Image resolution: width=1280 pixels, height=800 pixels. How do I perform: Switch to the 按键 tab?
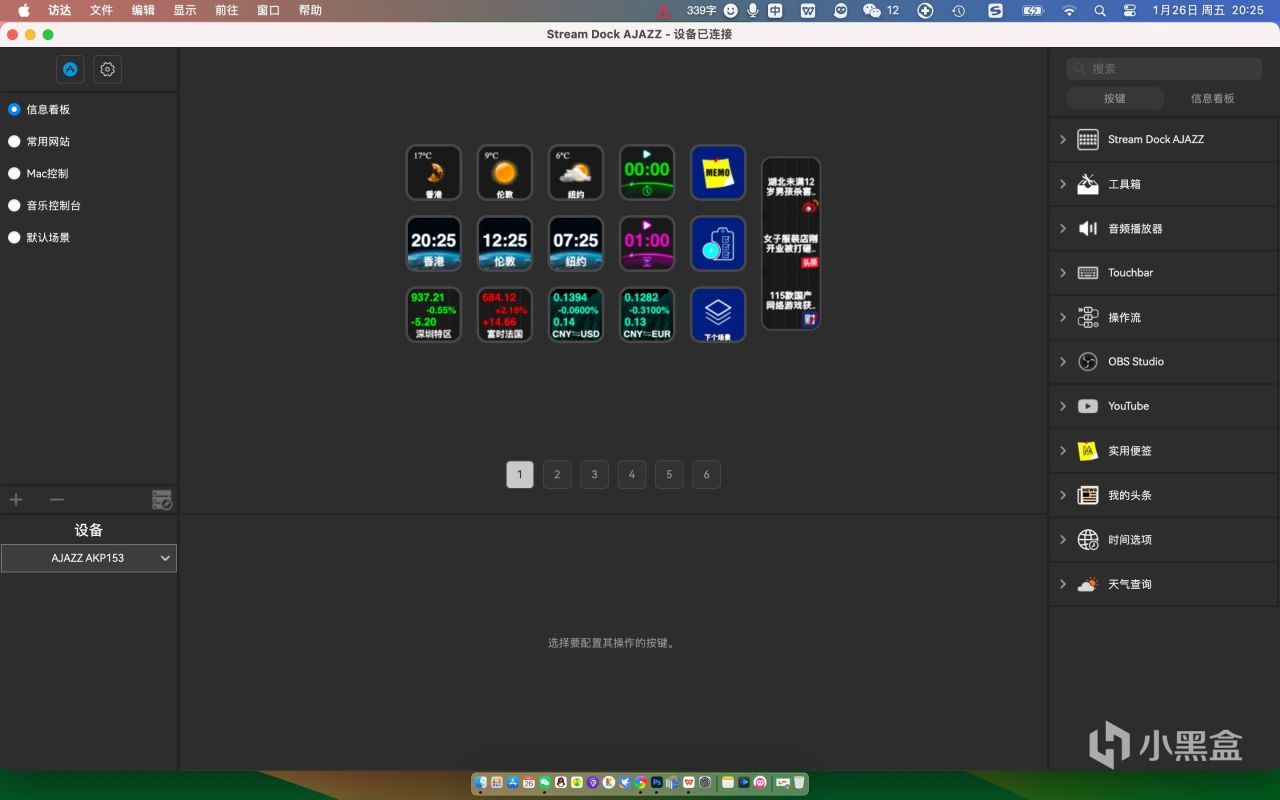1115,98
